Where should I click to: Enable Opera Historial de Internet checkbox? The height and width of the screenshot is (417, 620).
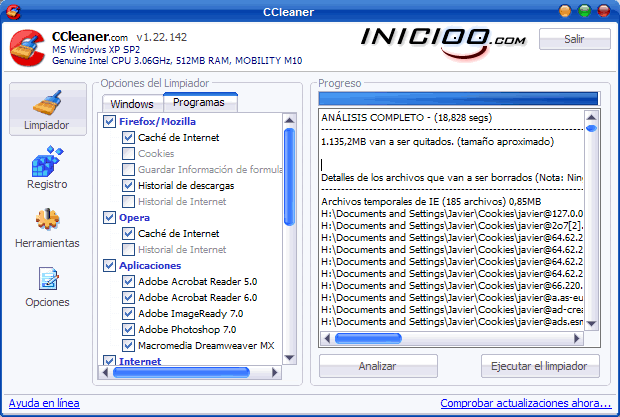[128, 249]
